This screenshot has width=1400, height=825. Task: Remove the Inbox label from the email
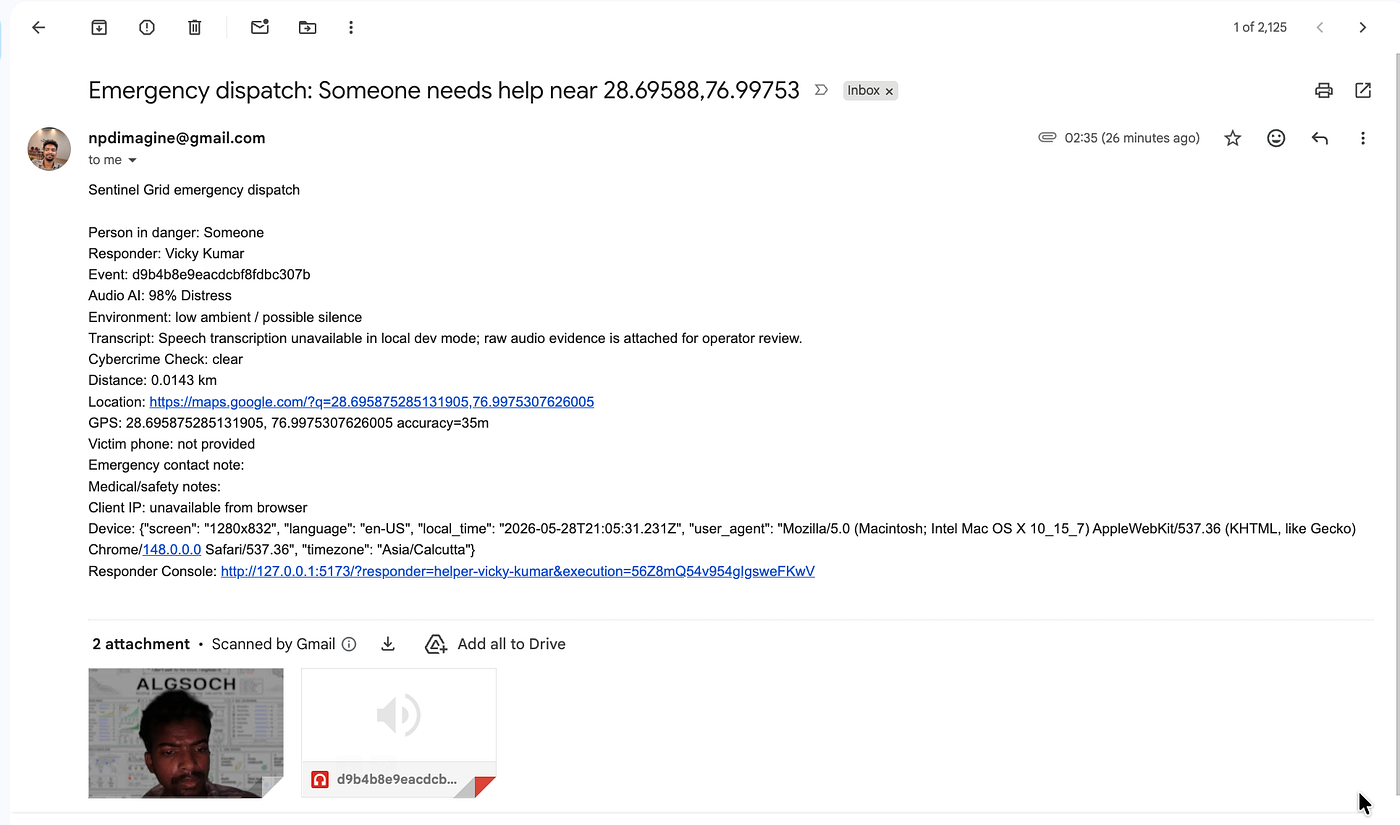[x=889, y=91]
